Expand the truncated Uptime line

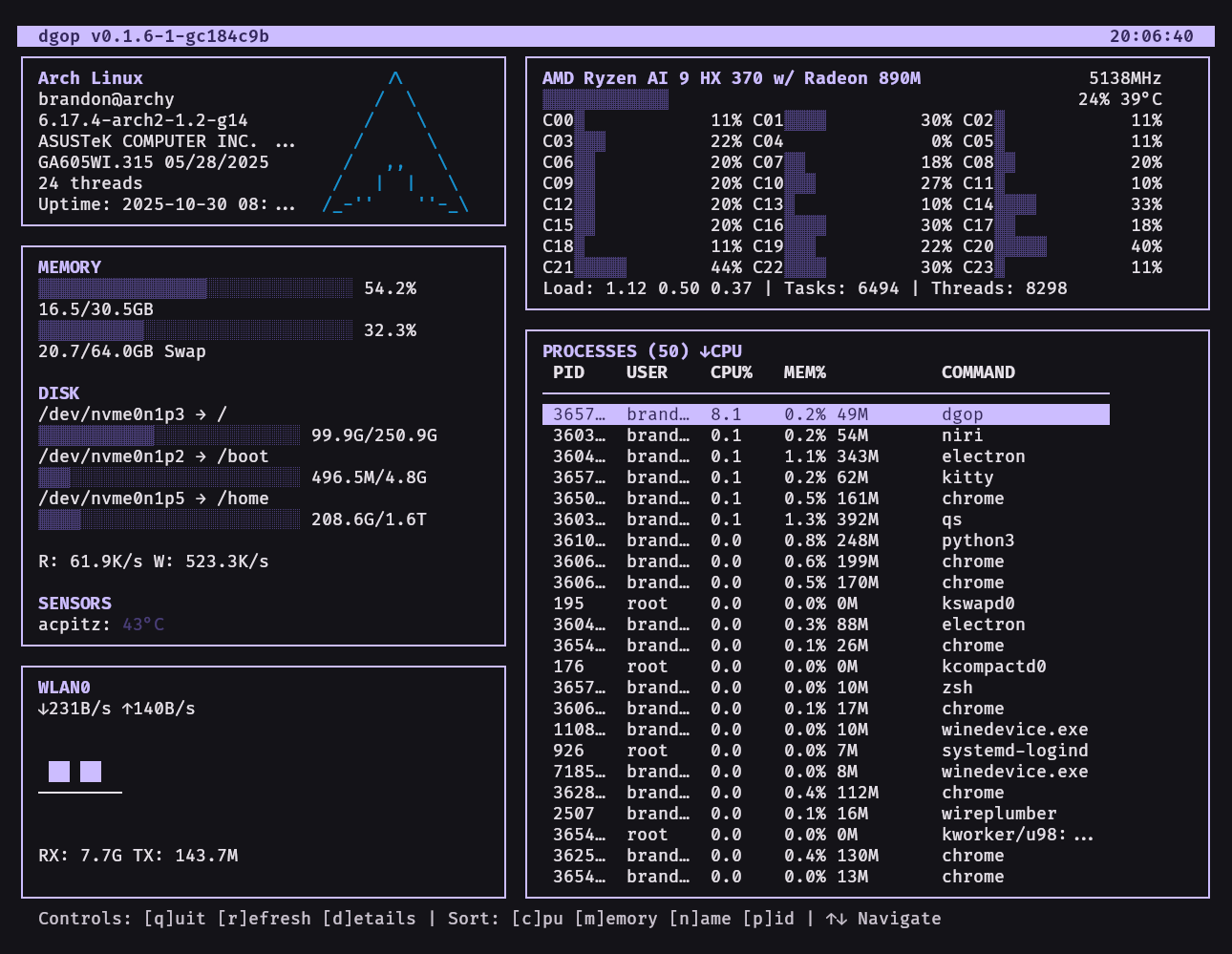[285, 204]
